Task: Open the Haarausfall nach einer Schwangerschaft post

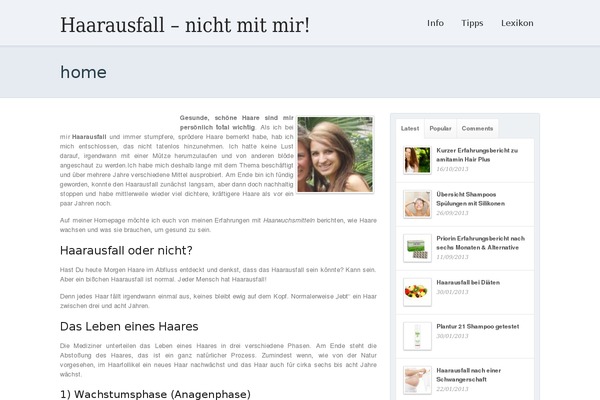Action: coord(468,375)
